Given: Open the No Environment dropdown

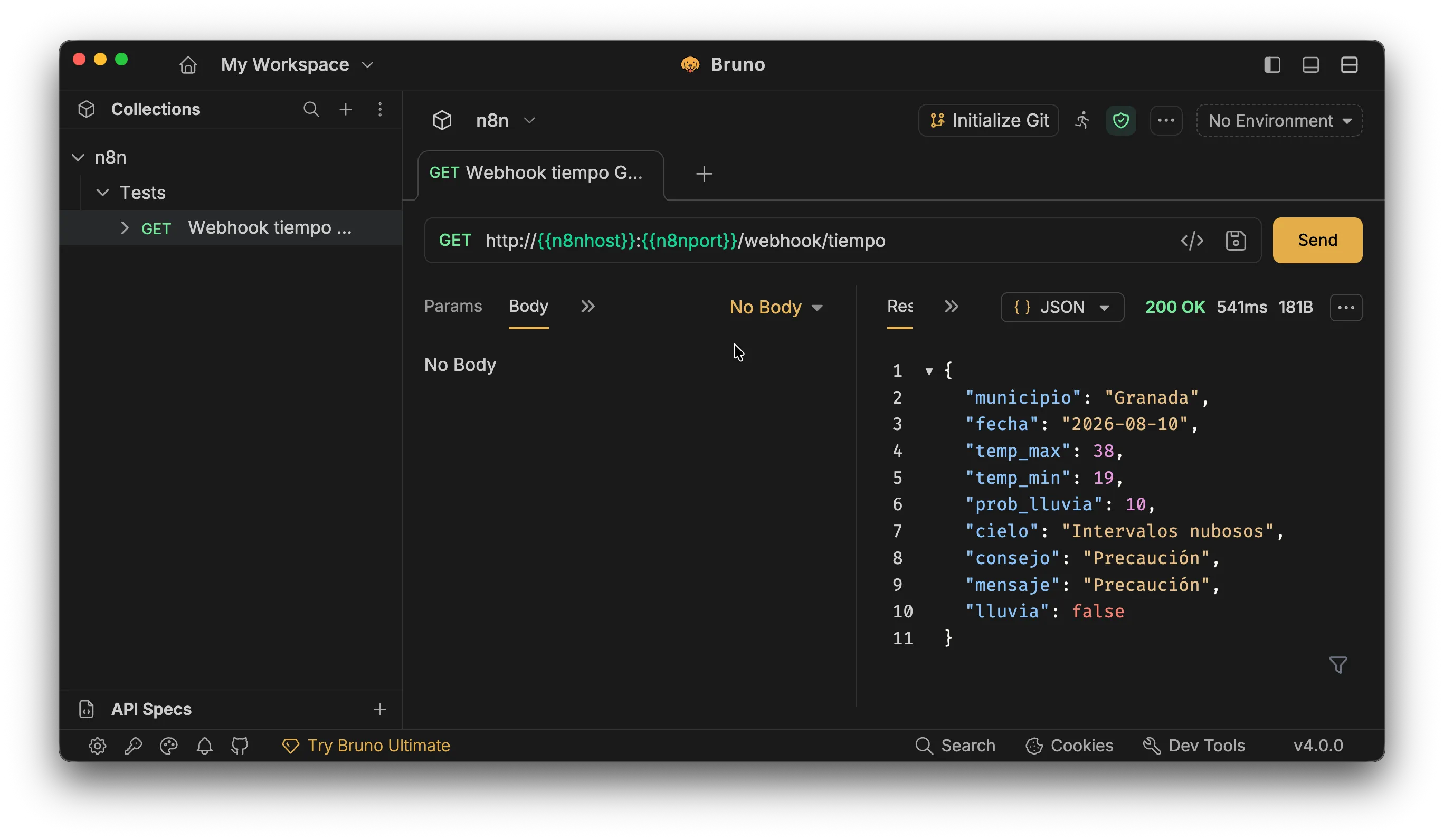Looking at the screenshot, I should click(x=1279, y=120).
